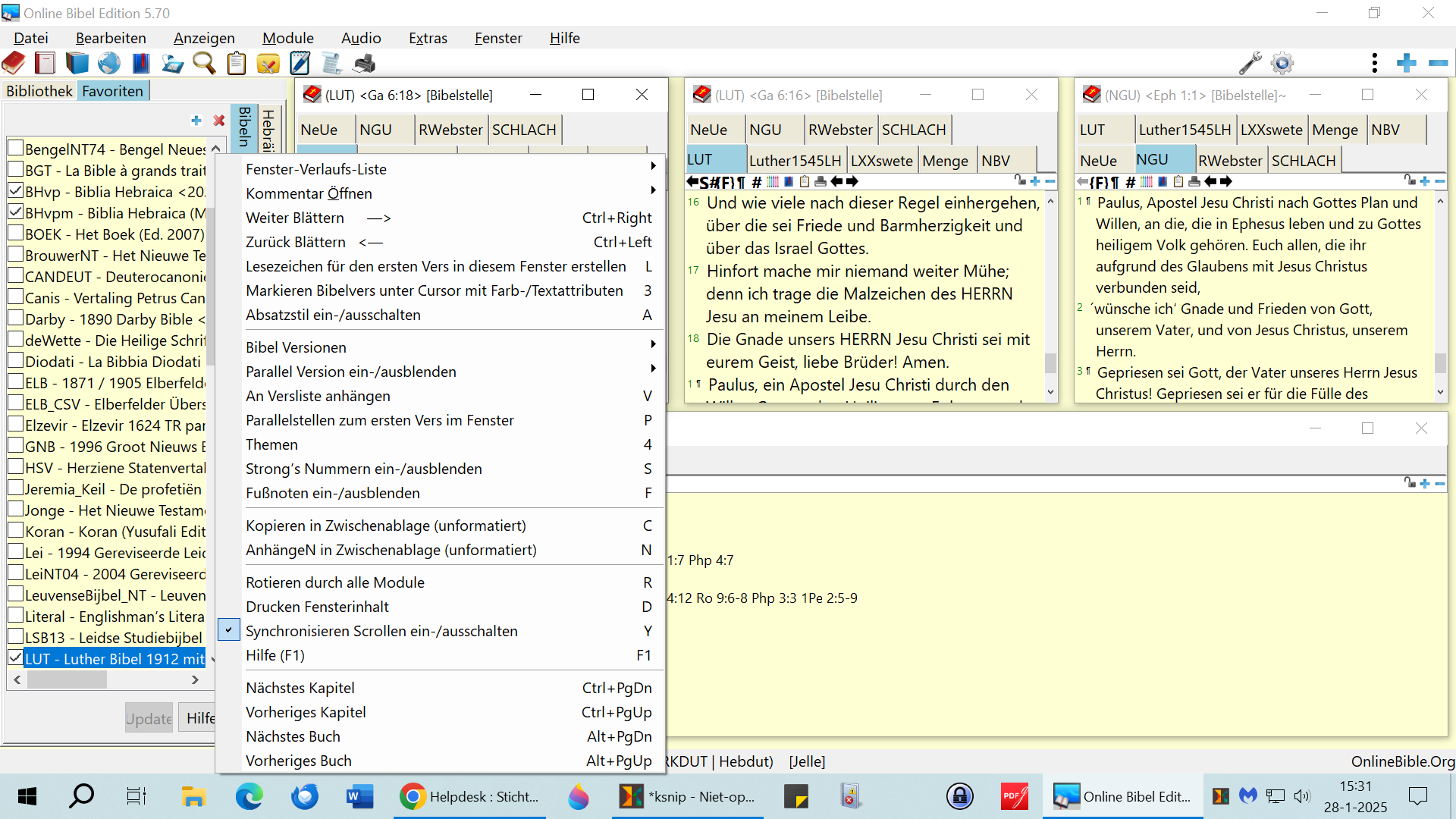Screen dimensions: 1456x819
Task: Click the Update button
Action: pyautogui.click(x=149, y=718)
